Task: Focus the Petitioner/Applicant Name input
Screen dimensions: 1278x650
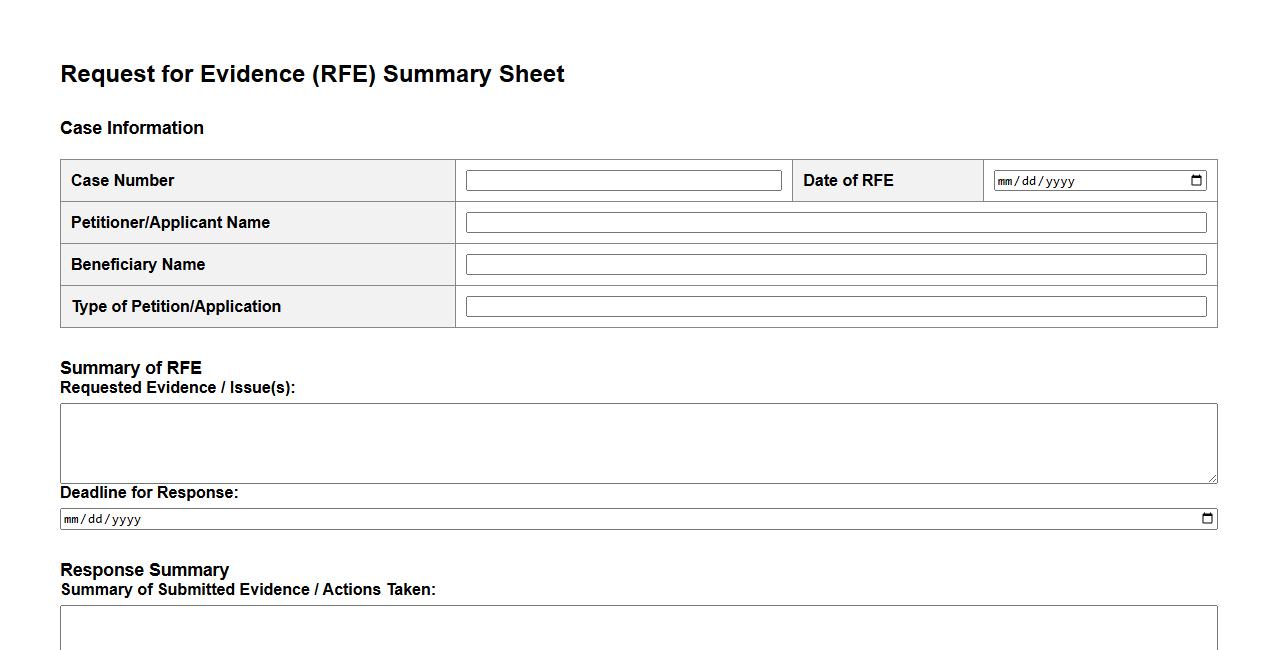Action: pos(835,223)
